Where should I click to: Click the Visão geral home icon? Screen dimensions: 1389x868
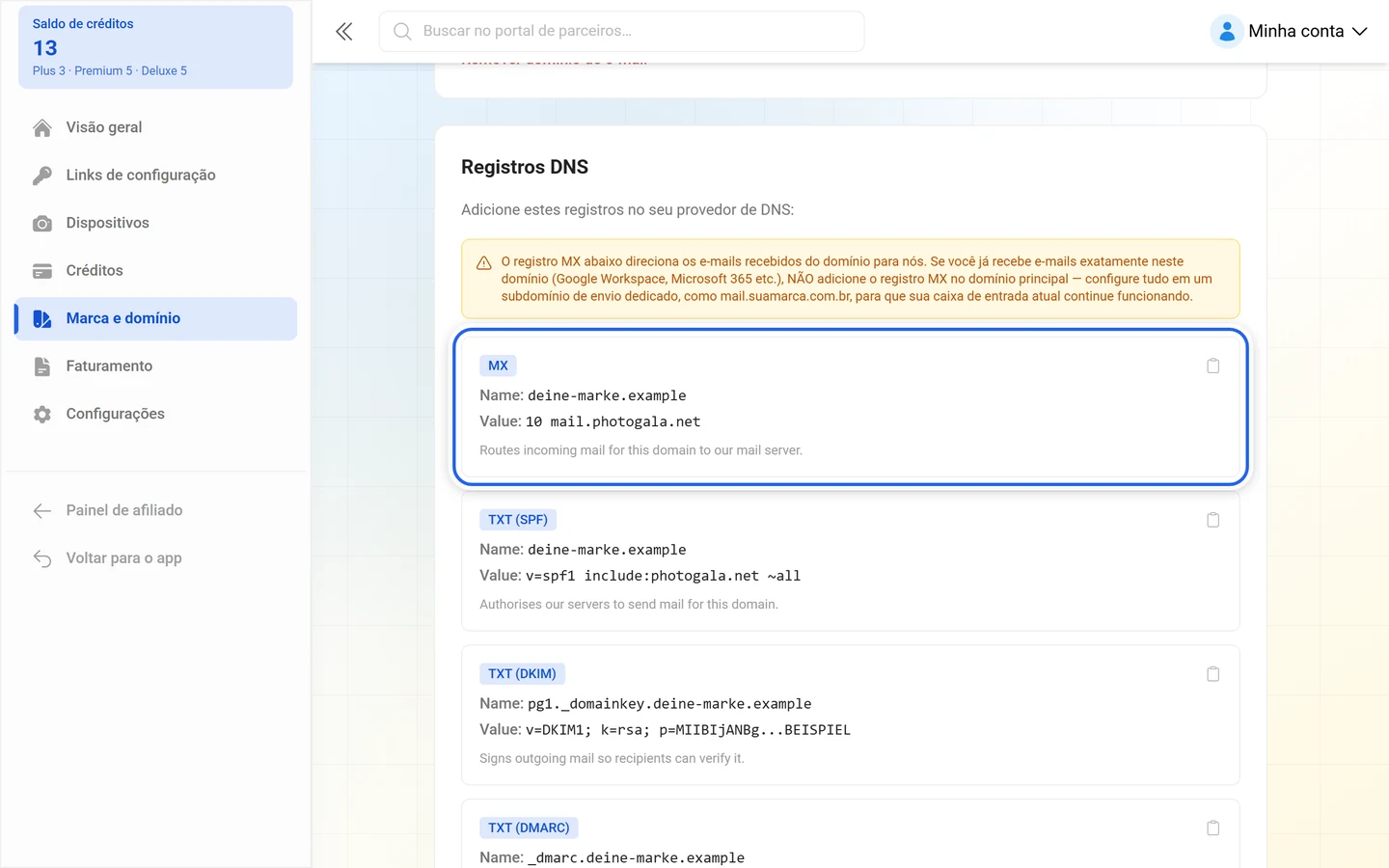(x=42, y=127)
